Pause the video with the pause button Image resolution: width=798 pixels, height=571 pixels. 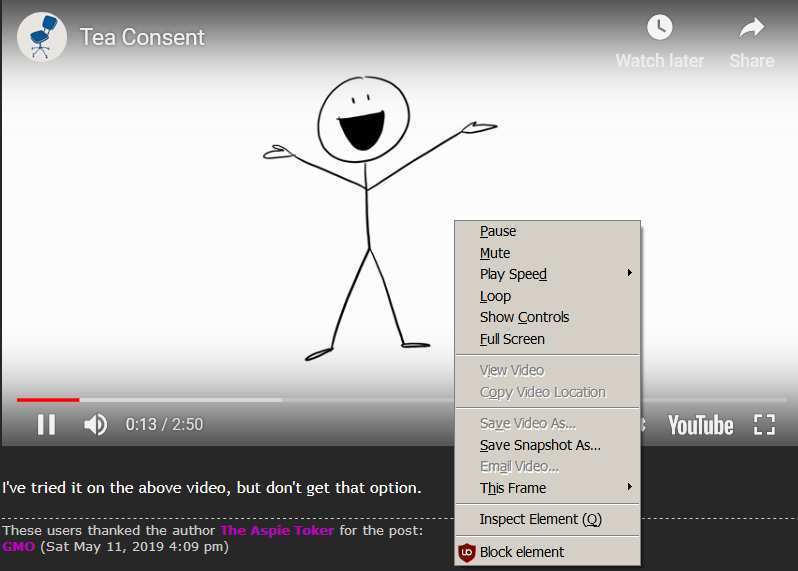(x=46, y=424)
